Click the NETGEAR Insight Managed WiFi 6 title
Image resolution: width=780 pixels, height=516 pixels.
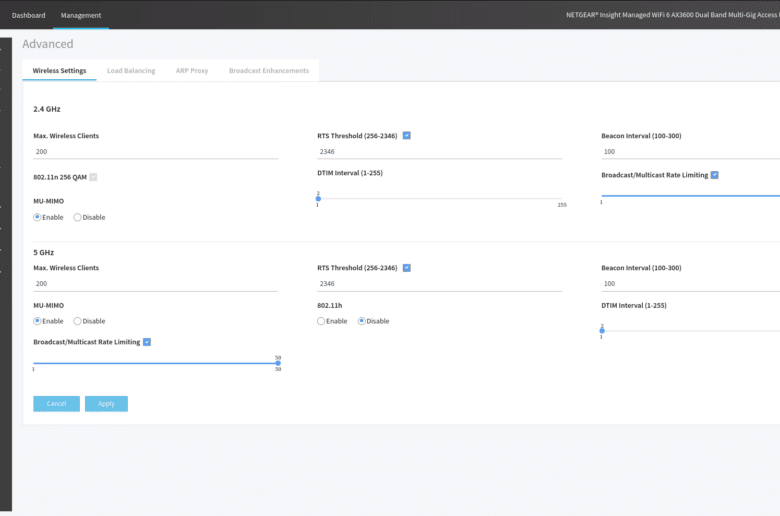click(673, 15)
